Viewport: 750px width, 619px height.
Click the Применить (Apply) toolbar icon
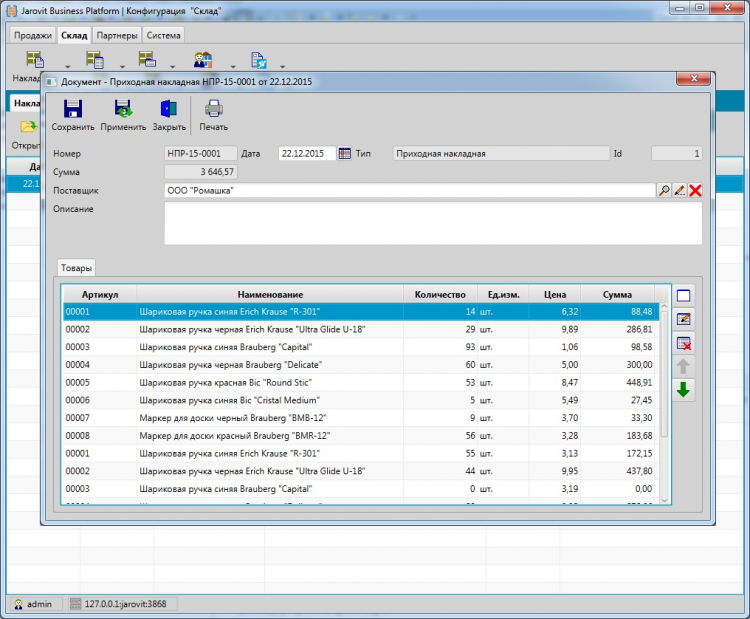(123, 110)
